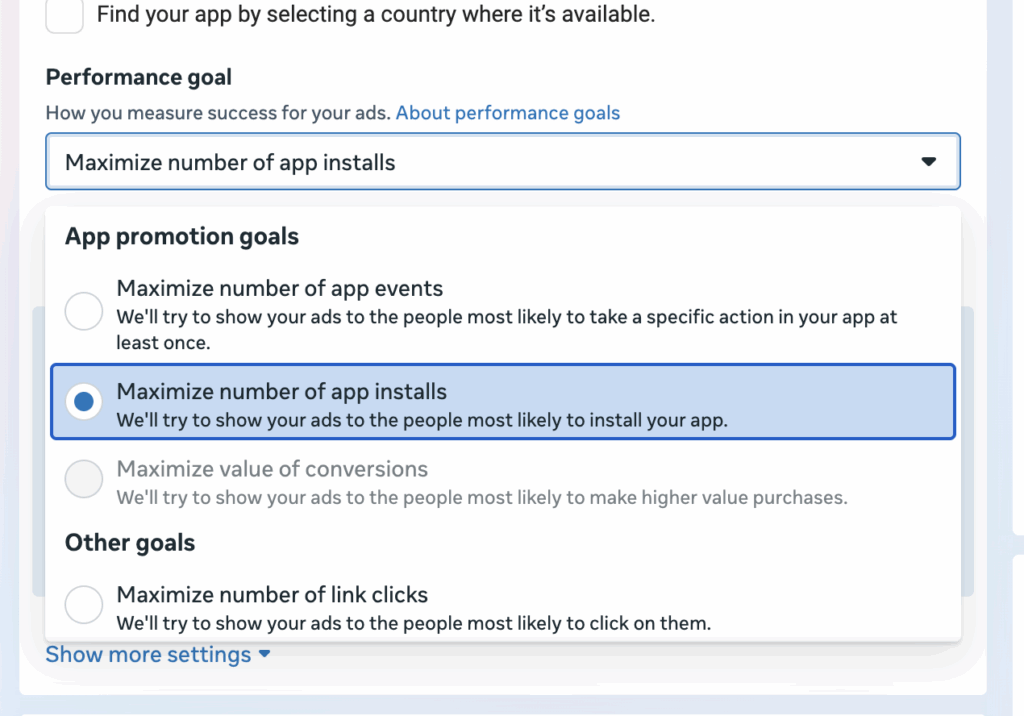
Task: Click the small caret after "Show more settings"
Action: 264,653
